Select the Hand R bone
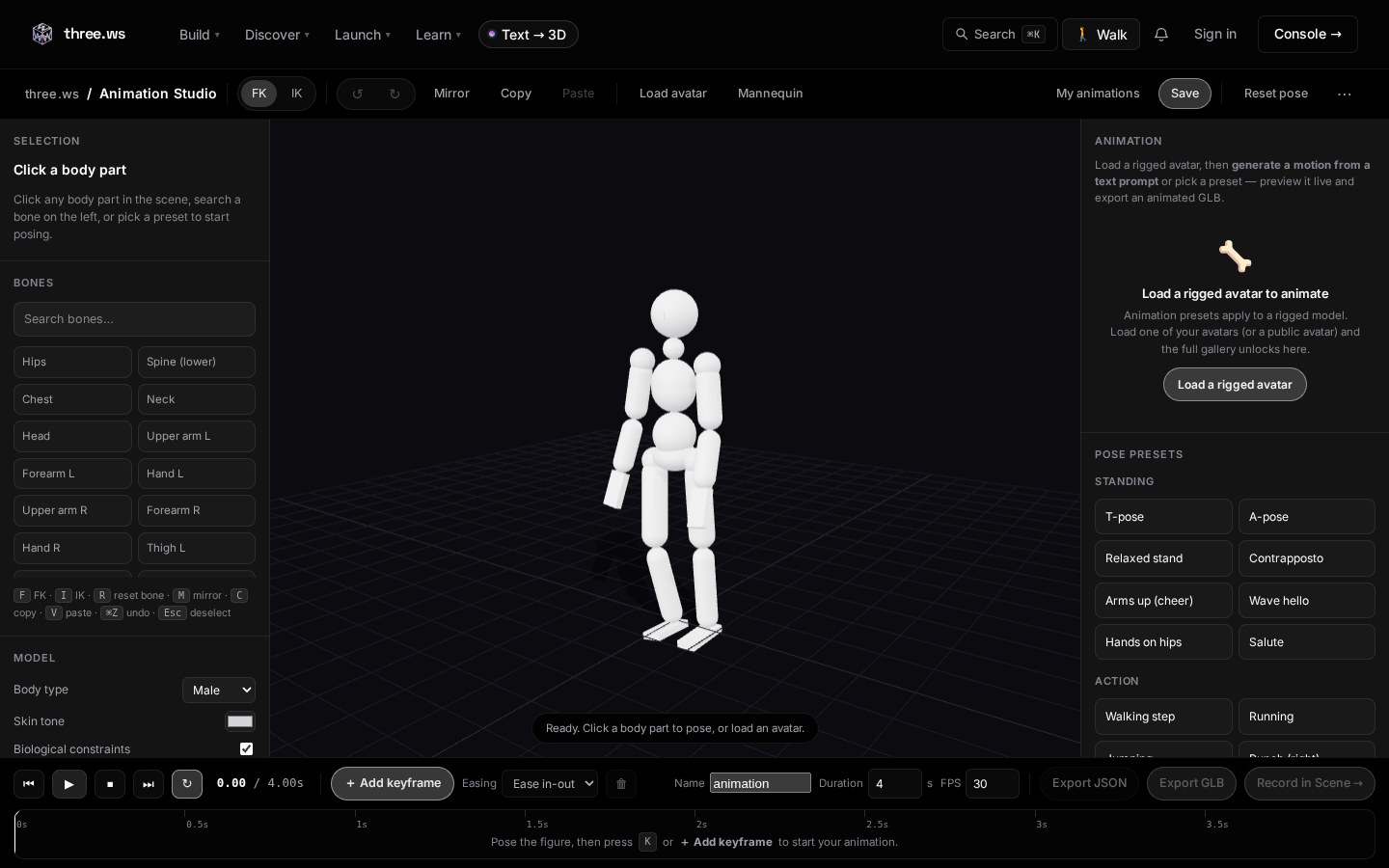Viewport: 1389px width, 868px height. tap(72, 548)
